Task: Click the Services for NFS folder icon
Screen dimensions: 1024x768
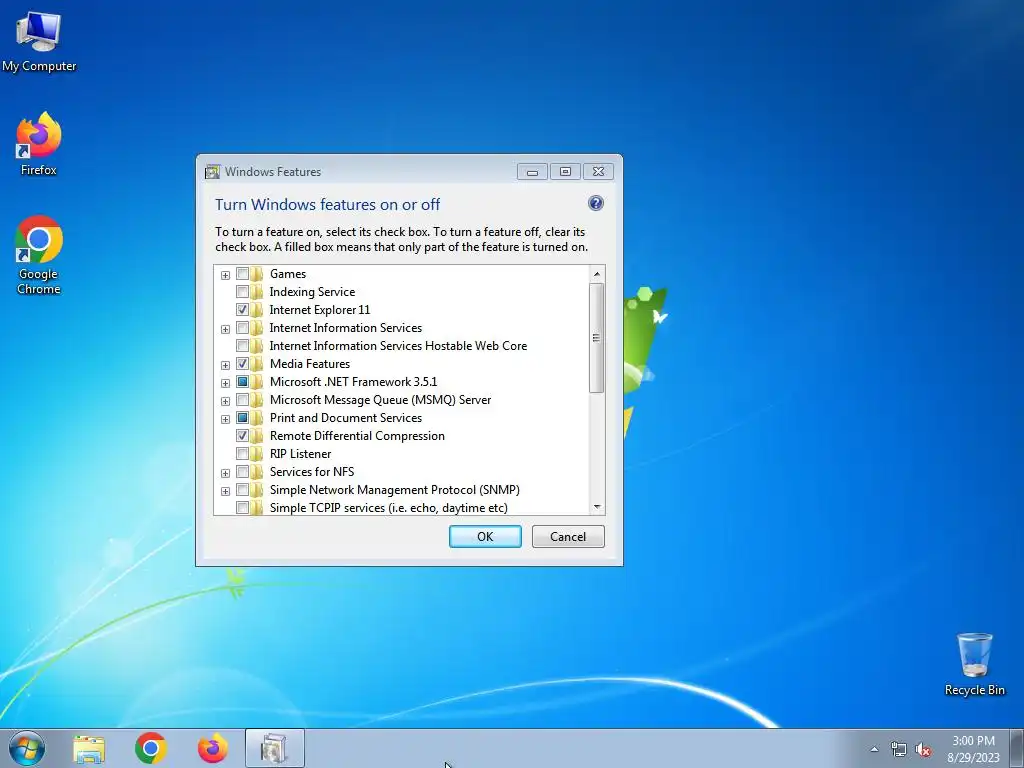Action: point(257,472)
